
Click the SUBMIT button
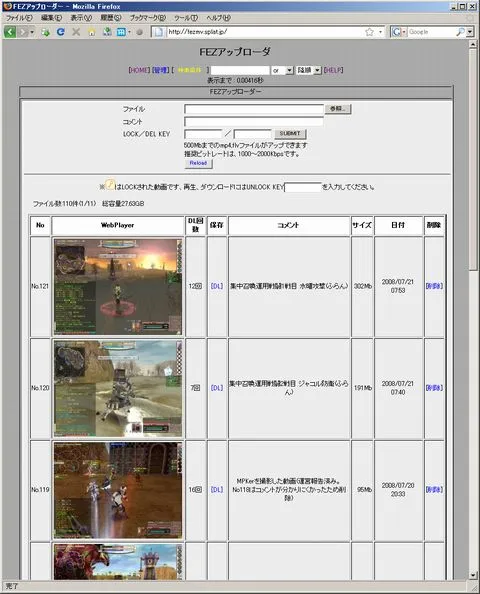pyautogui.click(x=290, y=134)
